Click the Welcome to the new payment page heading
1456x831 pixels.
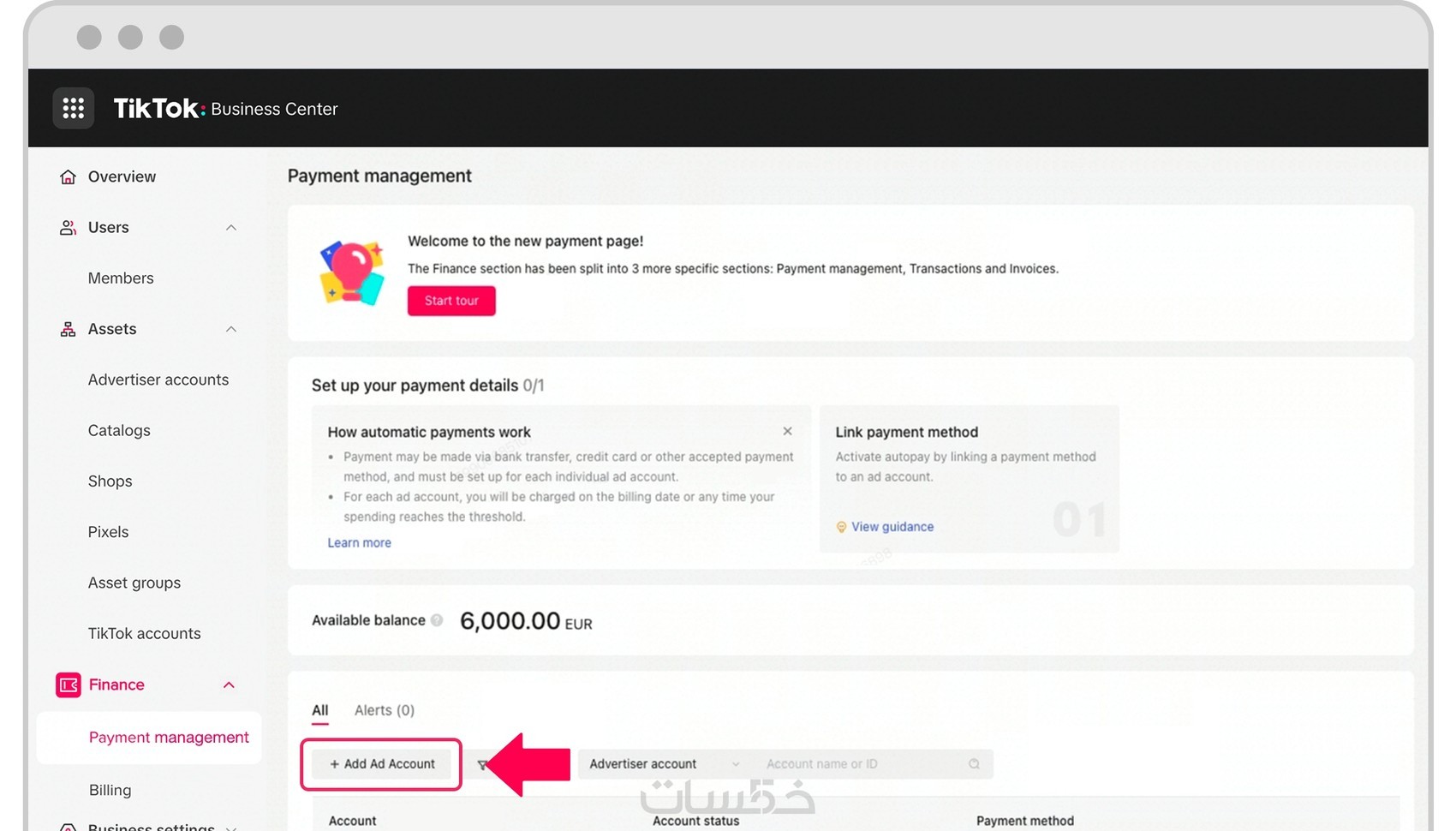(x=525, y=242)
